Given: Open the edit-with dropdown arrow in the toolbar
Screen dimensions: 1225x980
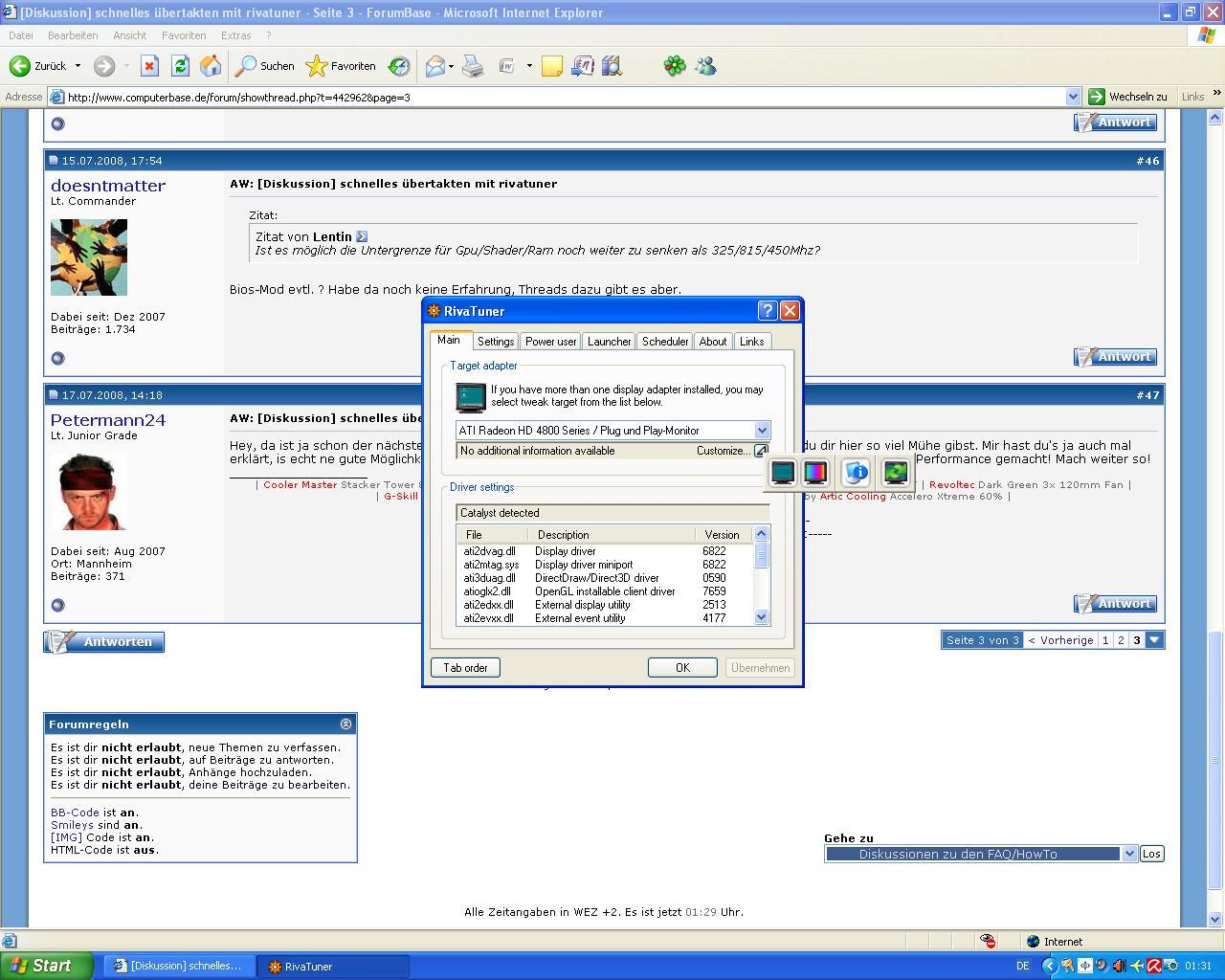Looking at the screenshot, I should pos(529,66).
